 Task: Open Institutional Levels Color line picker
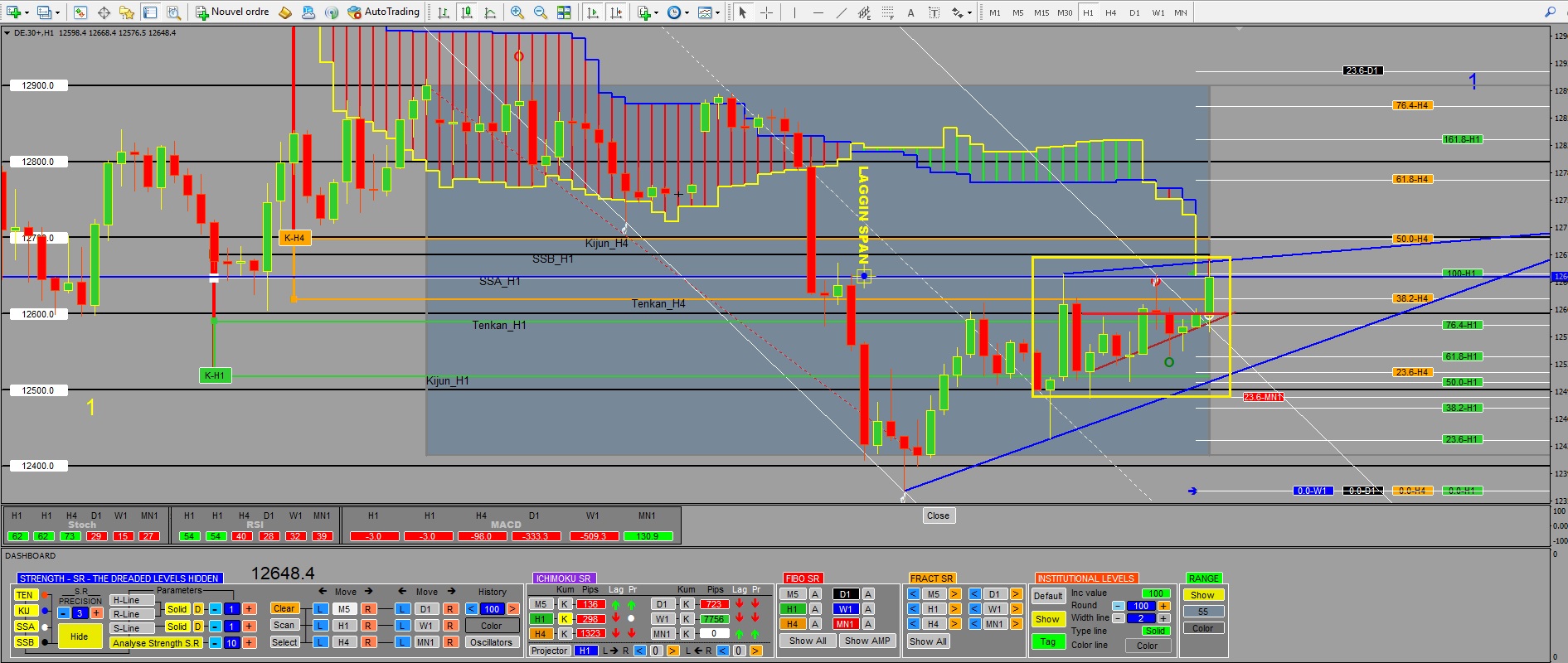pos(1147,646)
